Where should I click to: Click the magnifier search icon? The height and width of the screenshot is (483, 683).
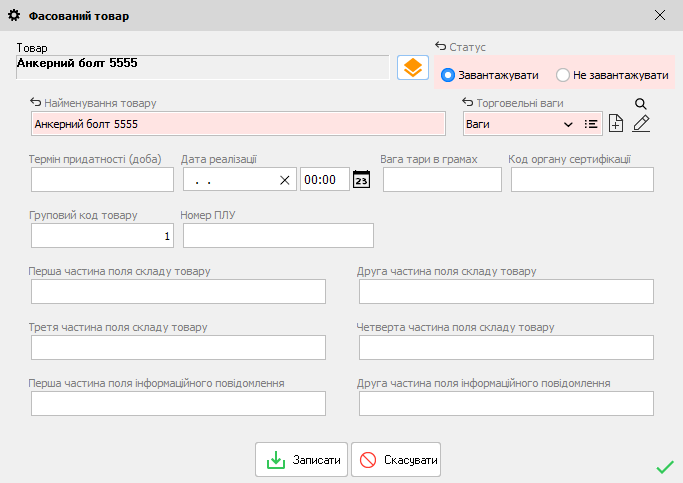pos(641,103)
